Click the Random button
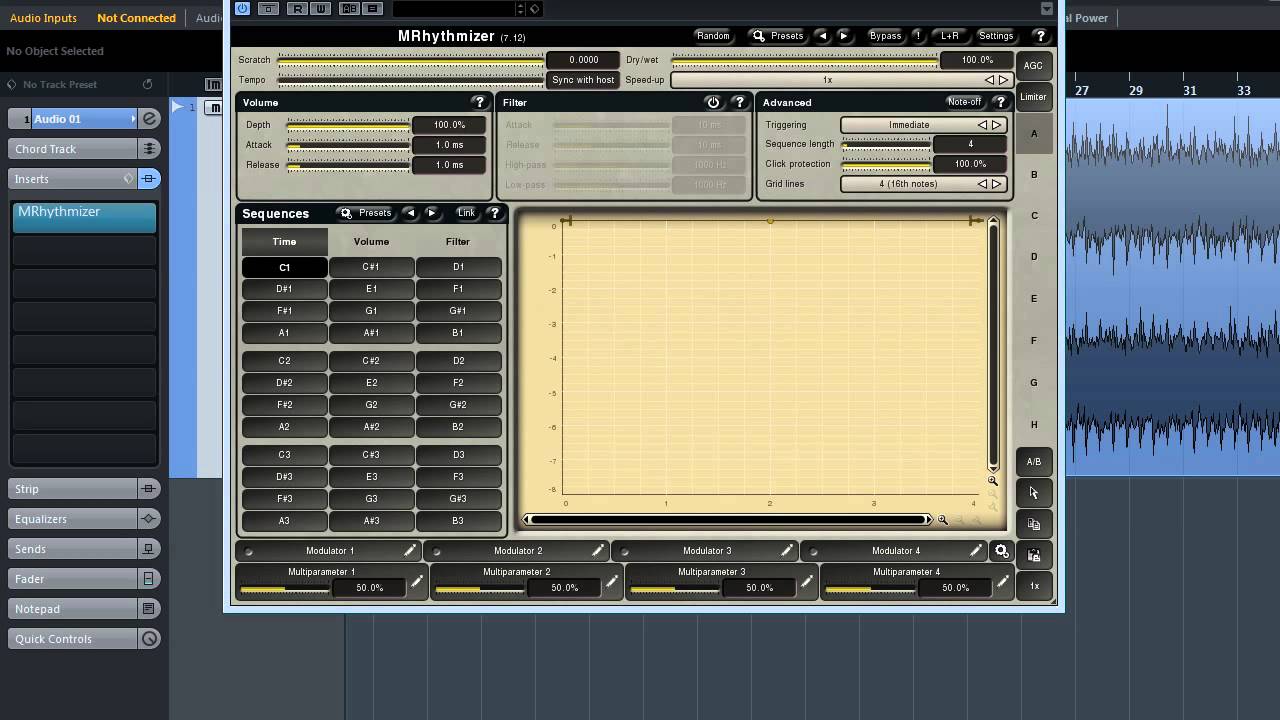 (x=713, y=36)
